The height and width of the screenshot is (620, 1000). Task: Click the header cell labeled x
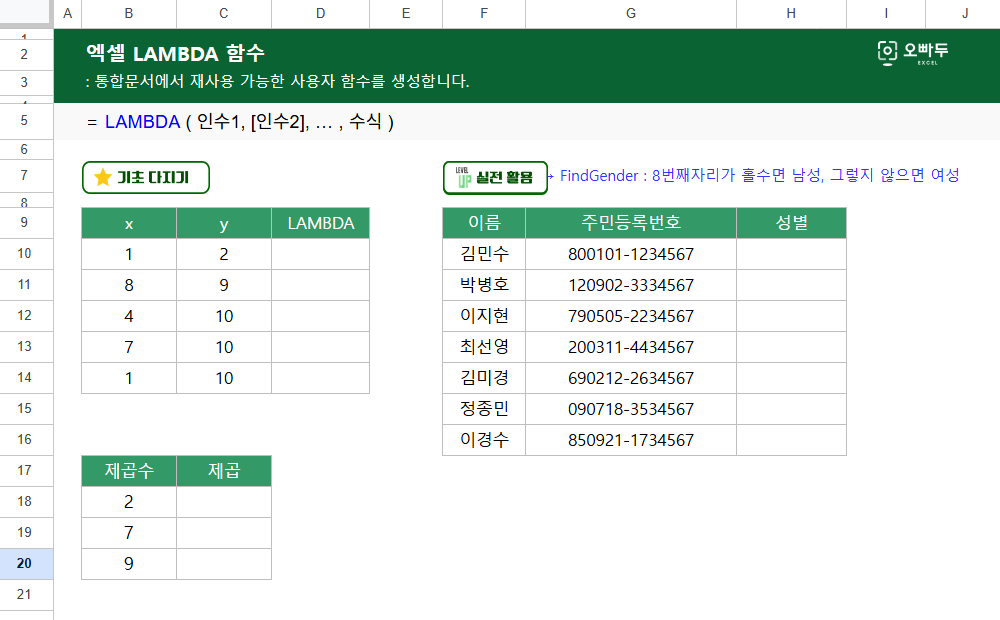click(129, 223)
